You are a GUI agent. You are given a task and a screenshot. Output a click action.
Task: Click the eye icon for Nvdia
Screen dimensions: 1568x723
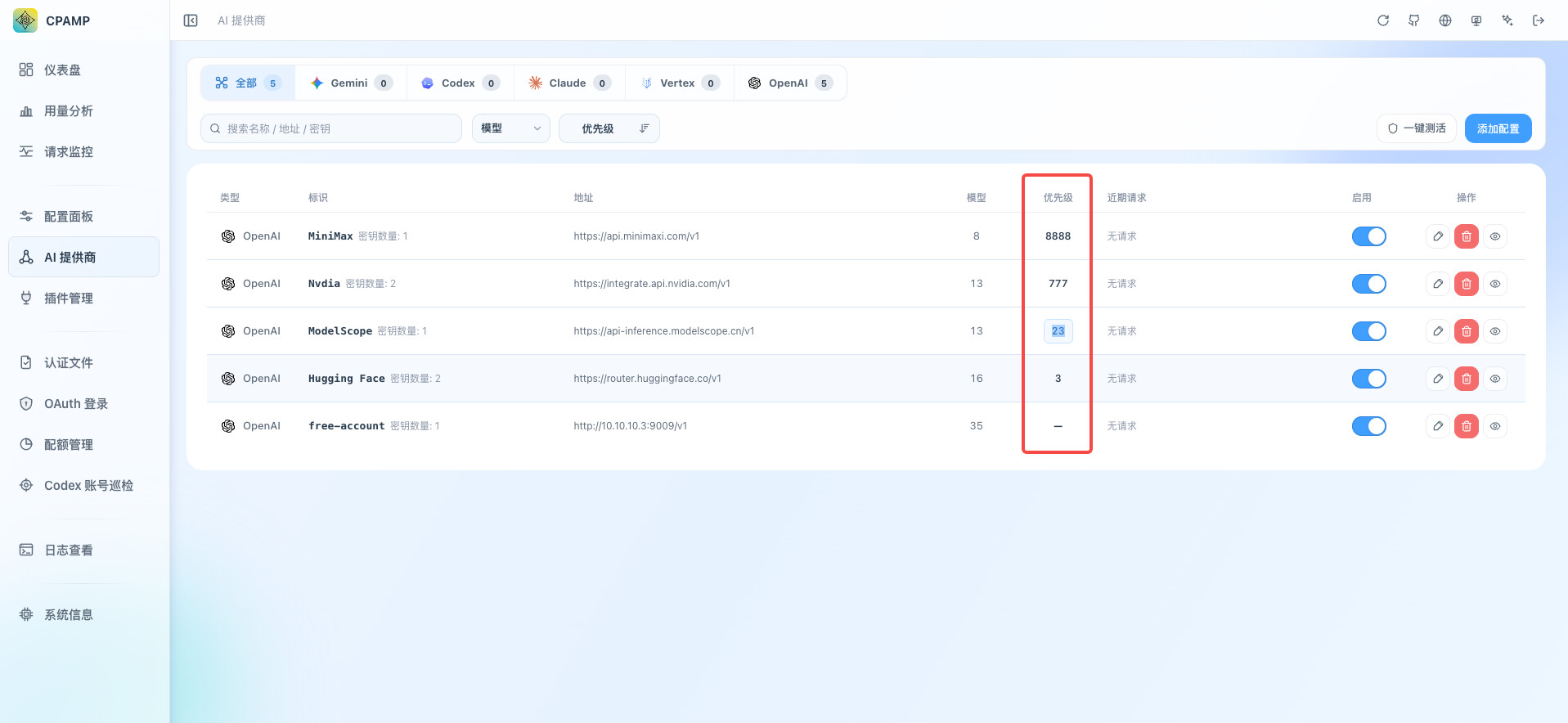pos(1495,284)
